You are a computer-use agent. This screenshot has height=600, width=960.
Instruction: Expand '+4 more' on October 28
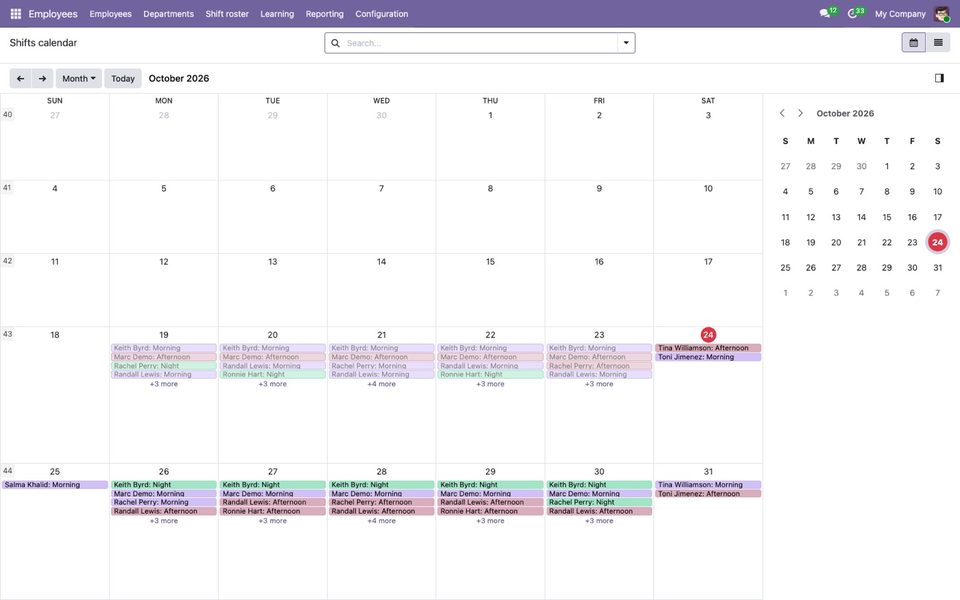point(381,520)
